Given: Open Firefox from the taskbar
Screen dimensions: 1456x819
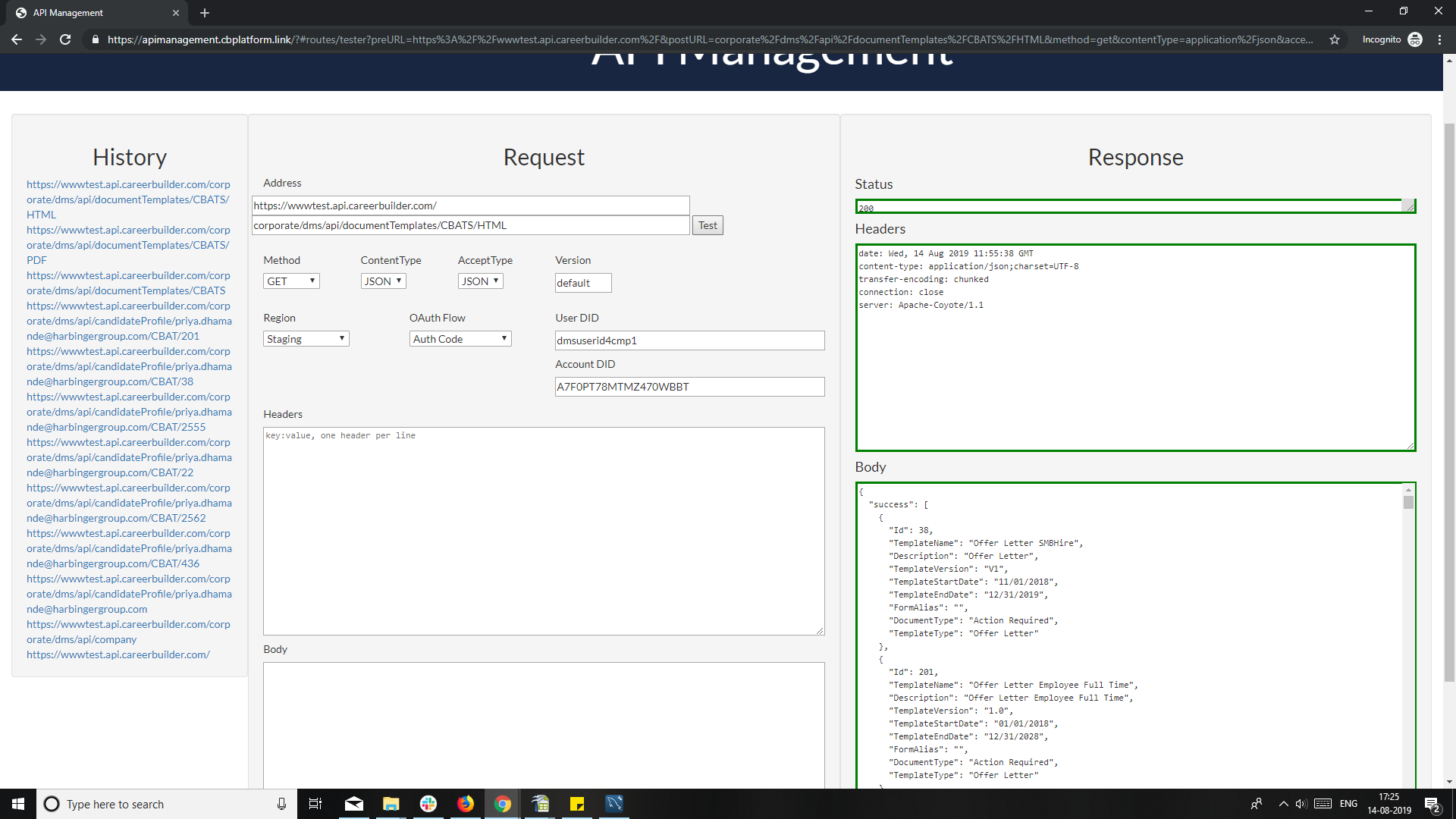Looking at the screenshot, I should coord(466,804).
